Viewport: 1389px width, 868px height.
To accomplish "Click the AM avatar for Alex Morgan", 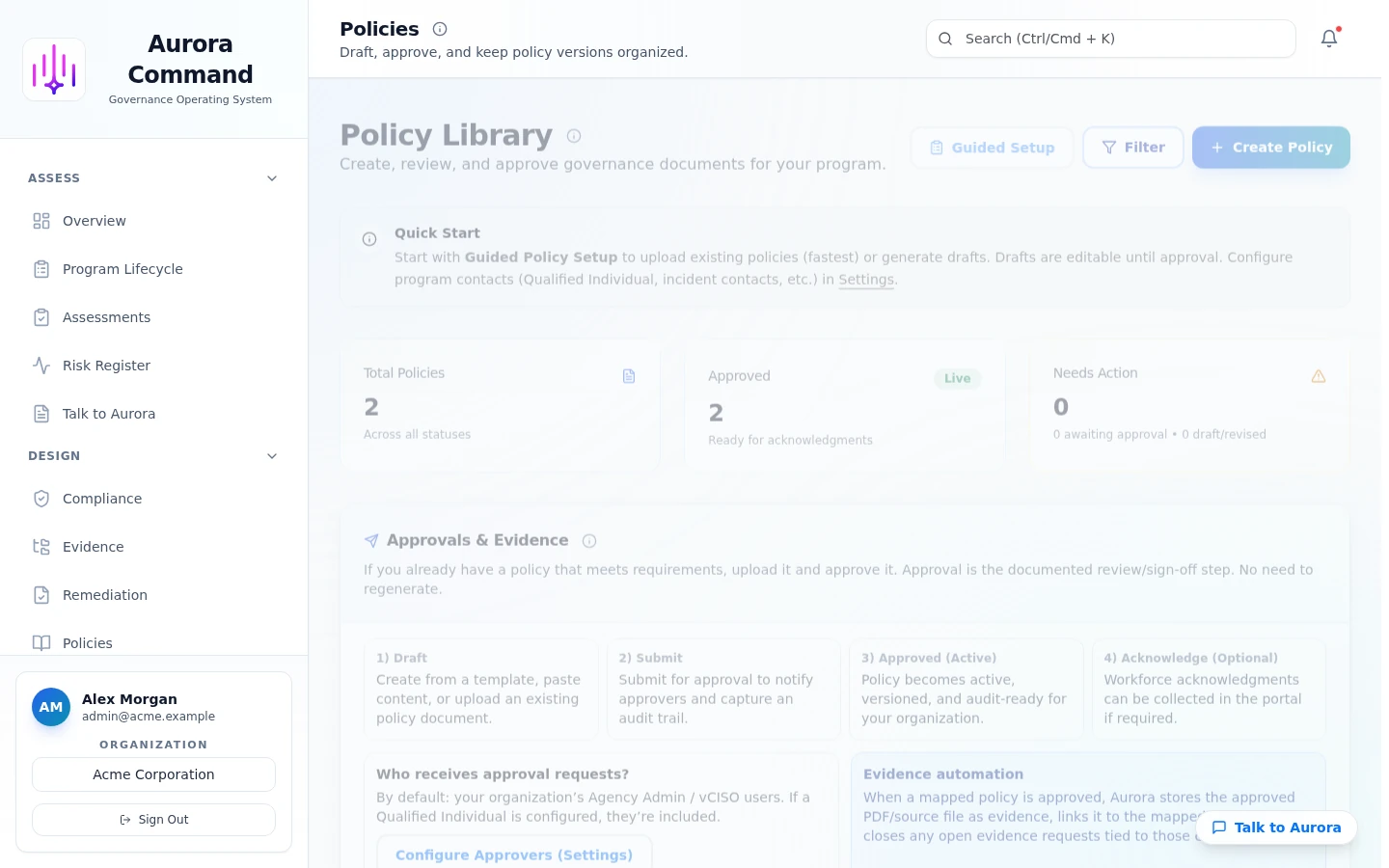I will [51, 707].
